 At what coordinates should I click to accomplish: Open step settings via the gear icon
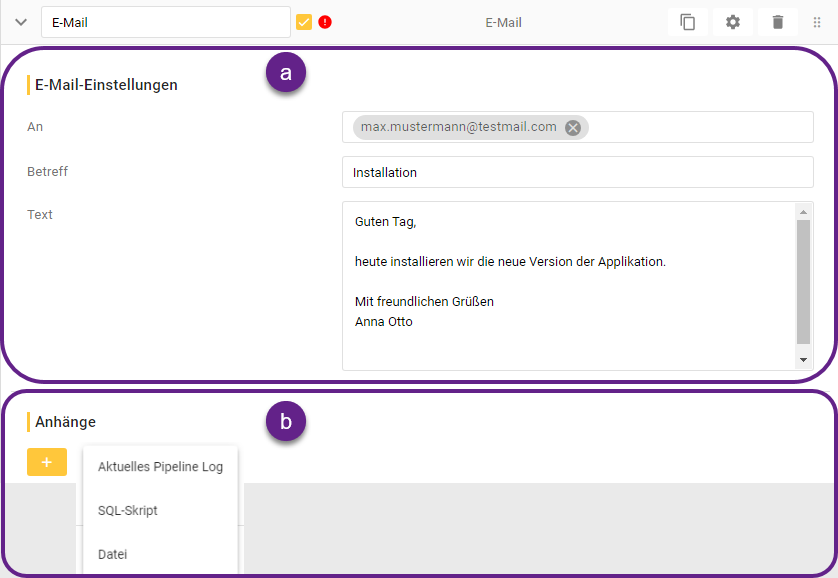(733, 22)
